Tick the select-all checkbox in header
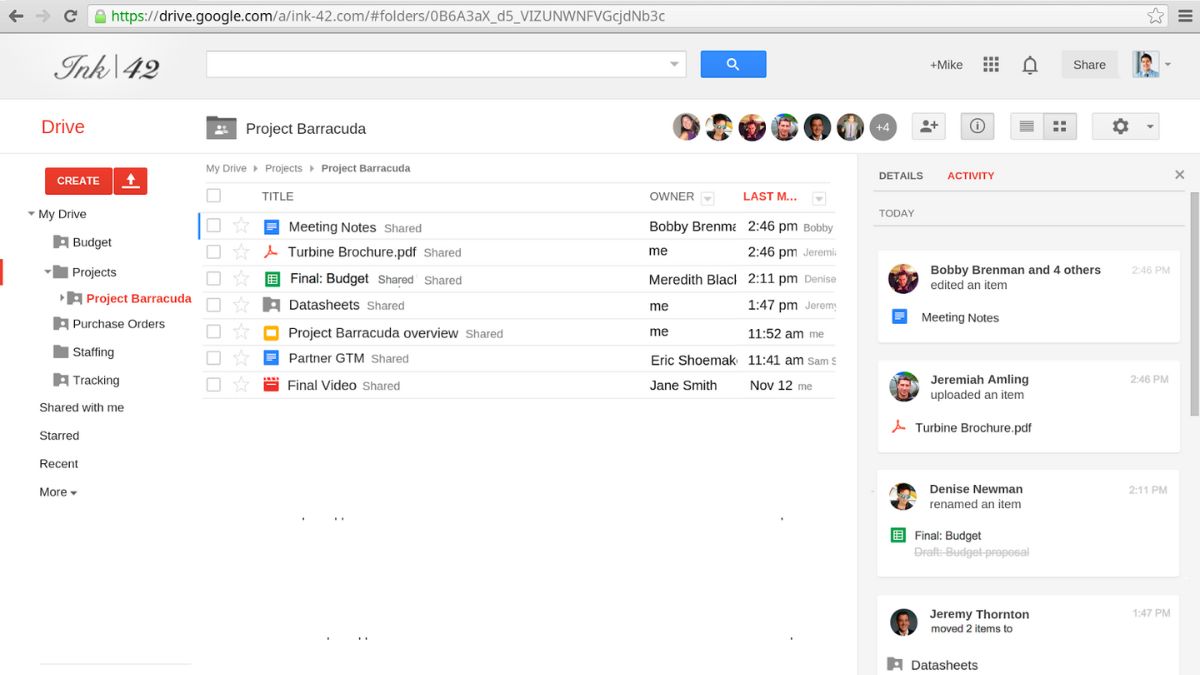1200x675 pixels. pyautogui.click(x=213, y=196)
